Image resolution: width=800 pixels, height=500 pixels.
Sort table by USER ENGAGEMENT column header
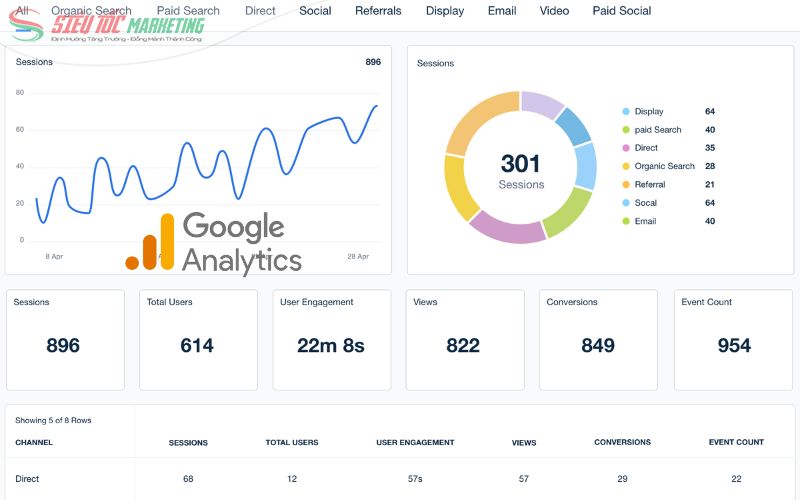tap(415, 442)
